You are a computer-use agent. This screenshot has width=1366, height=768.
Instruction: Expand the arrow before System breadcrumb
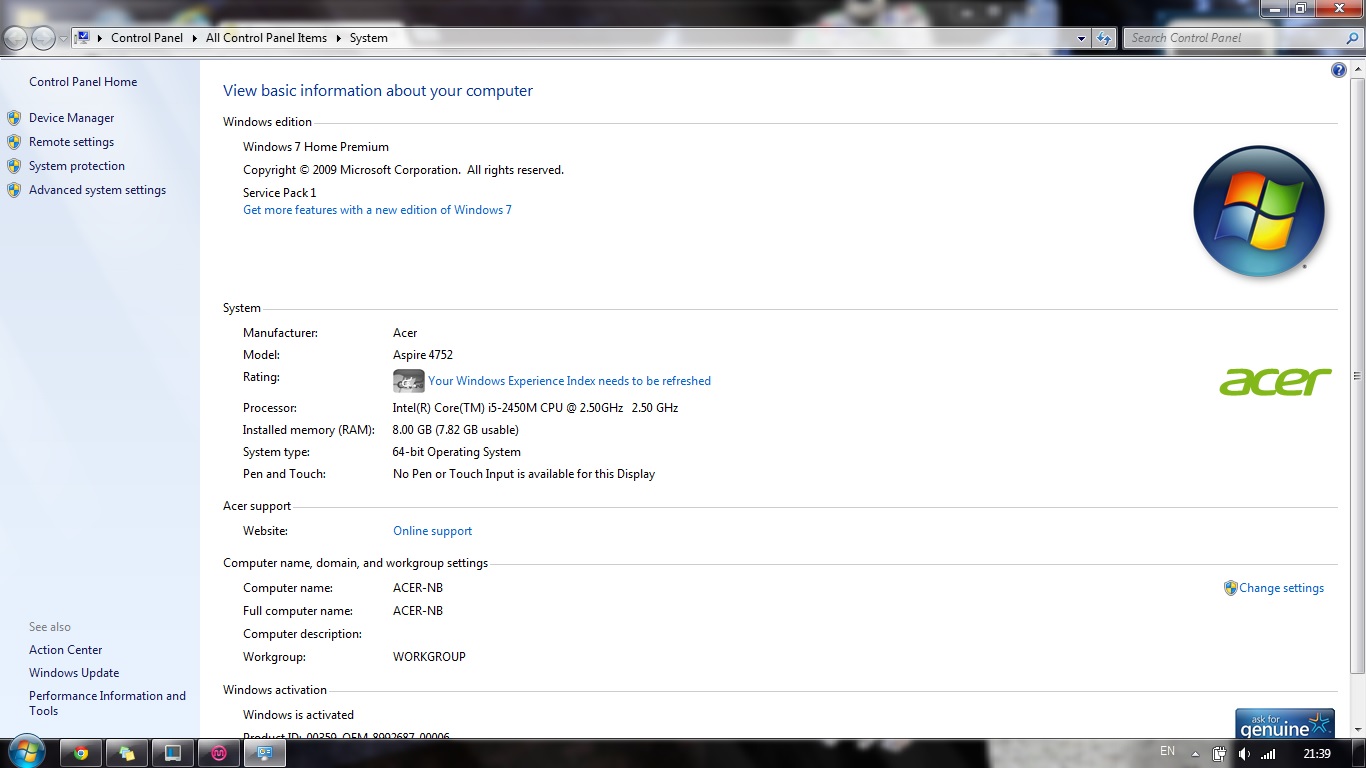pos(339,38)
